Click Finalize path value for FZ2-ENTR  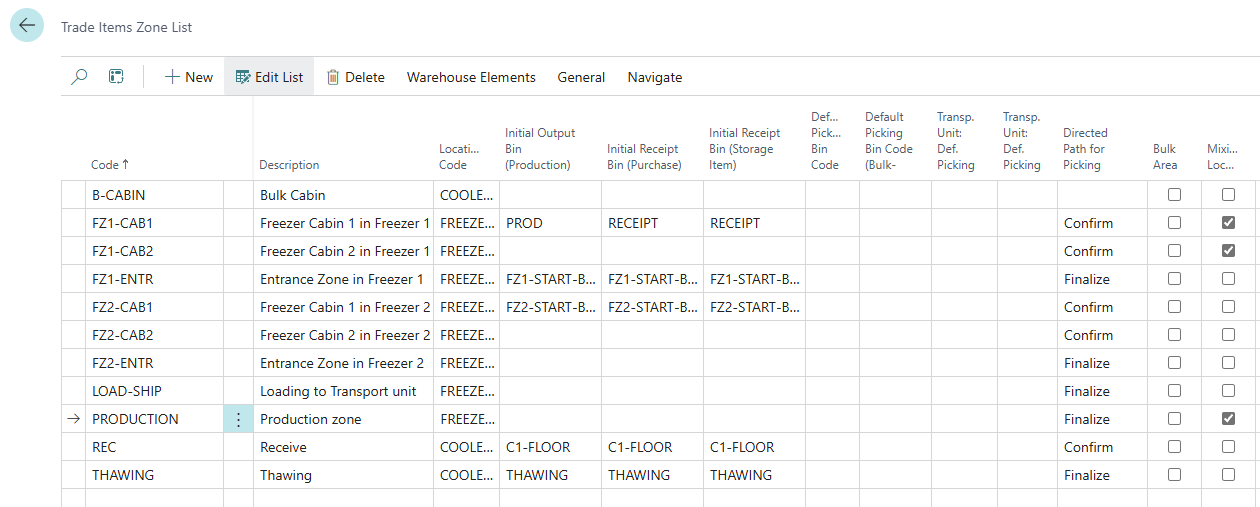pyautogui.click(x=1102, y=363)
